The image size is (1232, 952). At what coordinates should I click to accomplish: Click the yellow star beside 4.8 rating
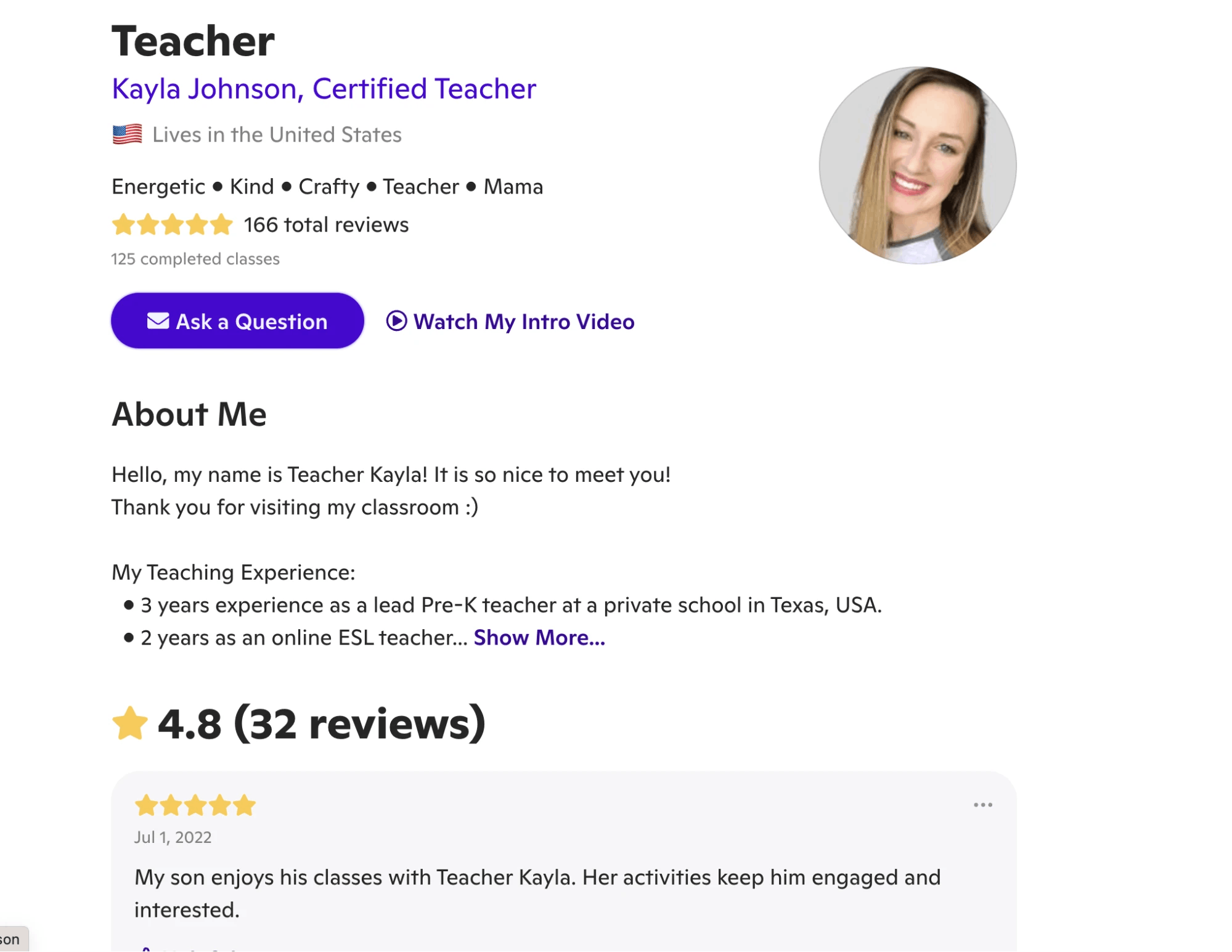pos(129,723)
